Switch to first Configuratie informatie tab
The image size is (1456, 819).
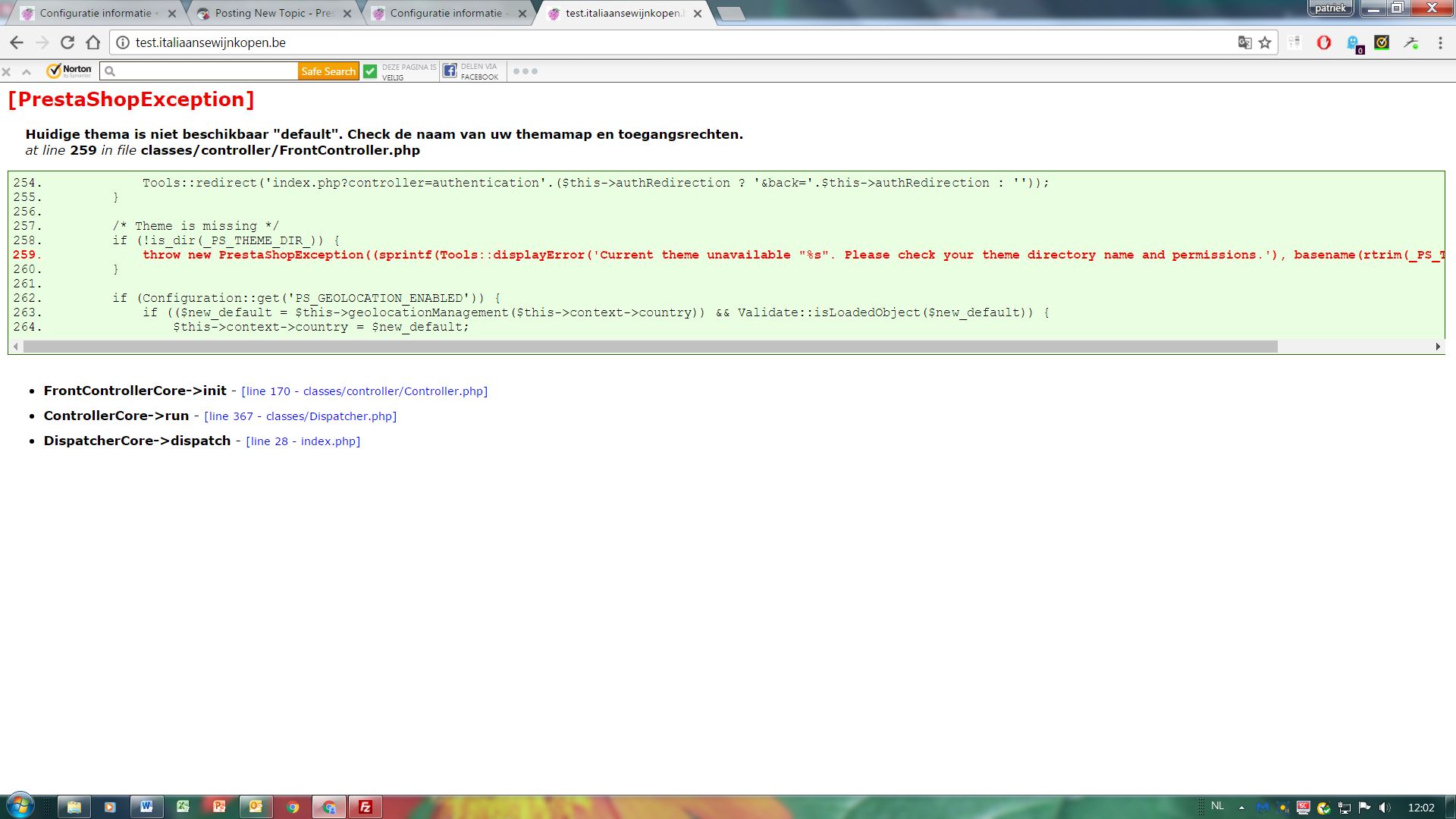coord(95,14)
